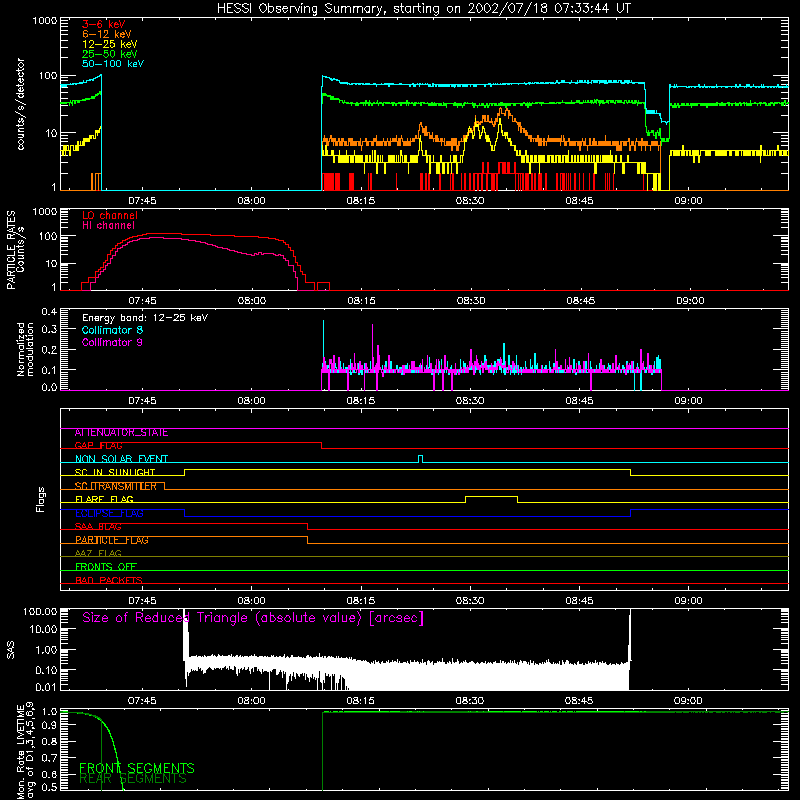Select the yellow 12-25 keV legend entry

110,44
